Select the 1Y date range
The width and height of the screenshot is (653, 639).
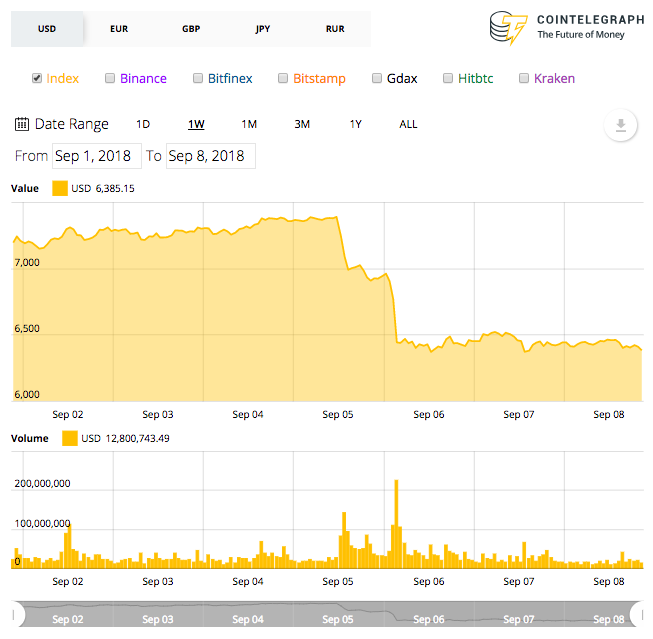tap(355, 124)
